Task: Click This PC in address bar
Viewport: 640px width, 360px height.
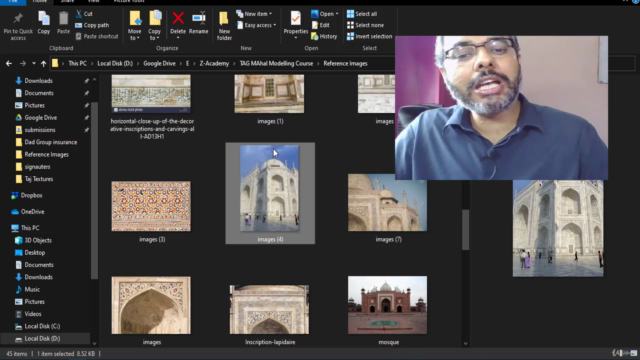Action: point(78,64)
